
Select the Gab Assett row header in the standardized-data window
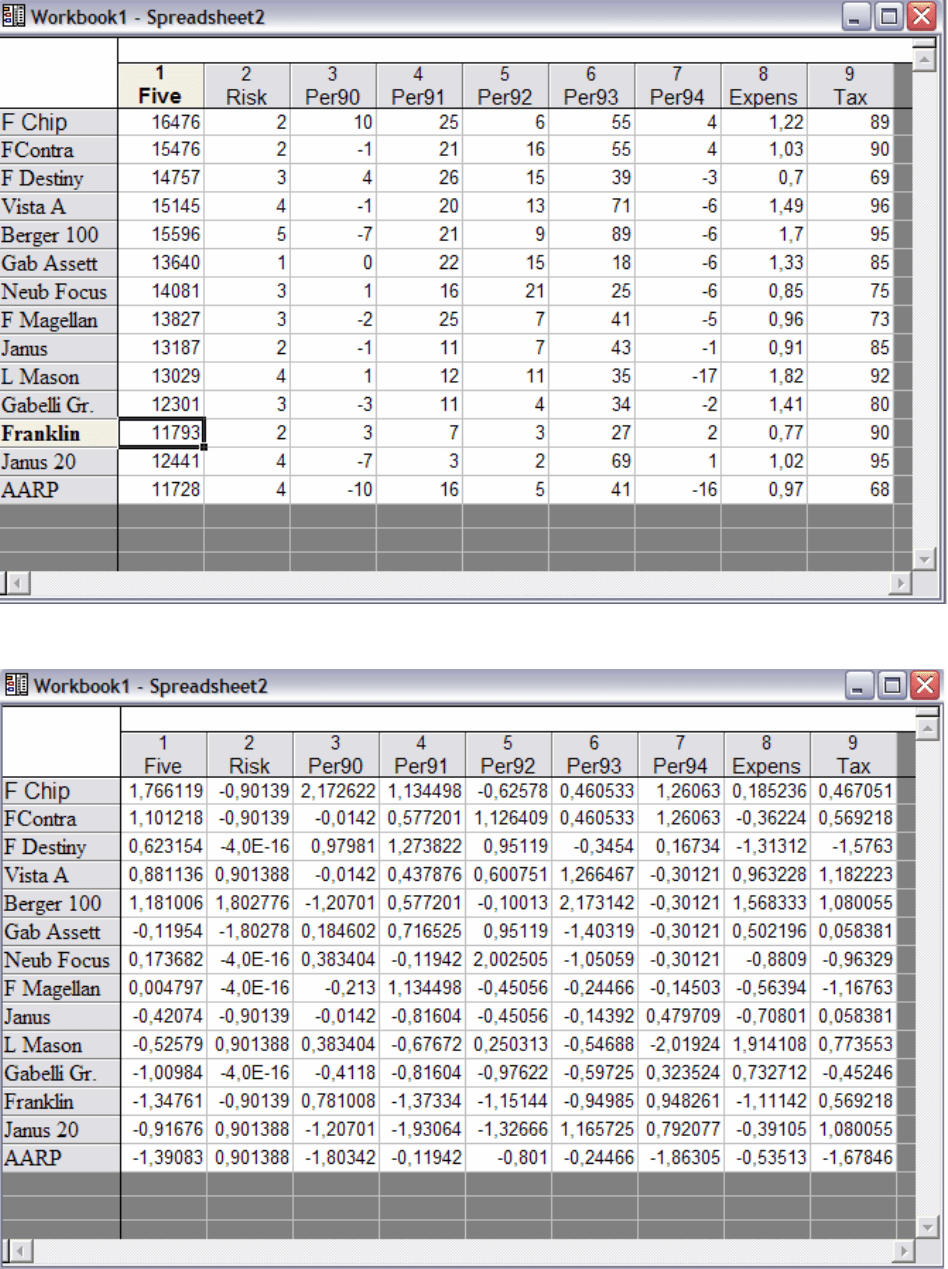point(61,931)
